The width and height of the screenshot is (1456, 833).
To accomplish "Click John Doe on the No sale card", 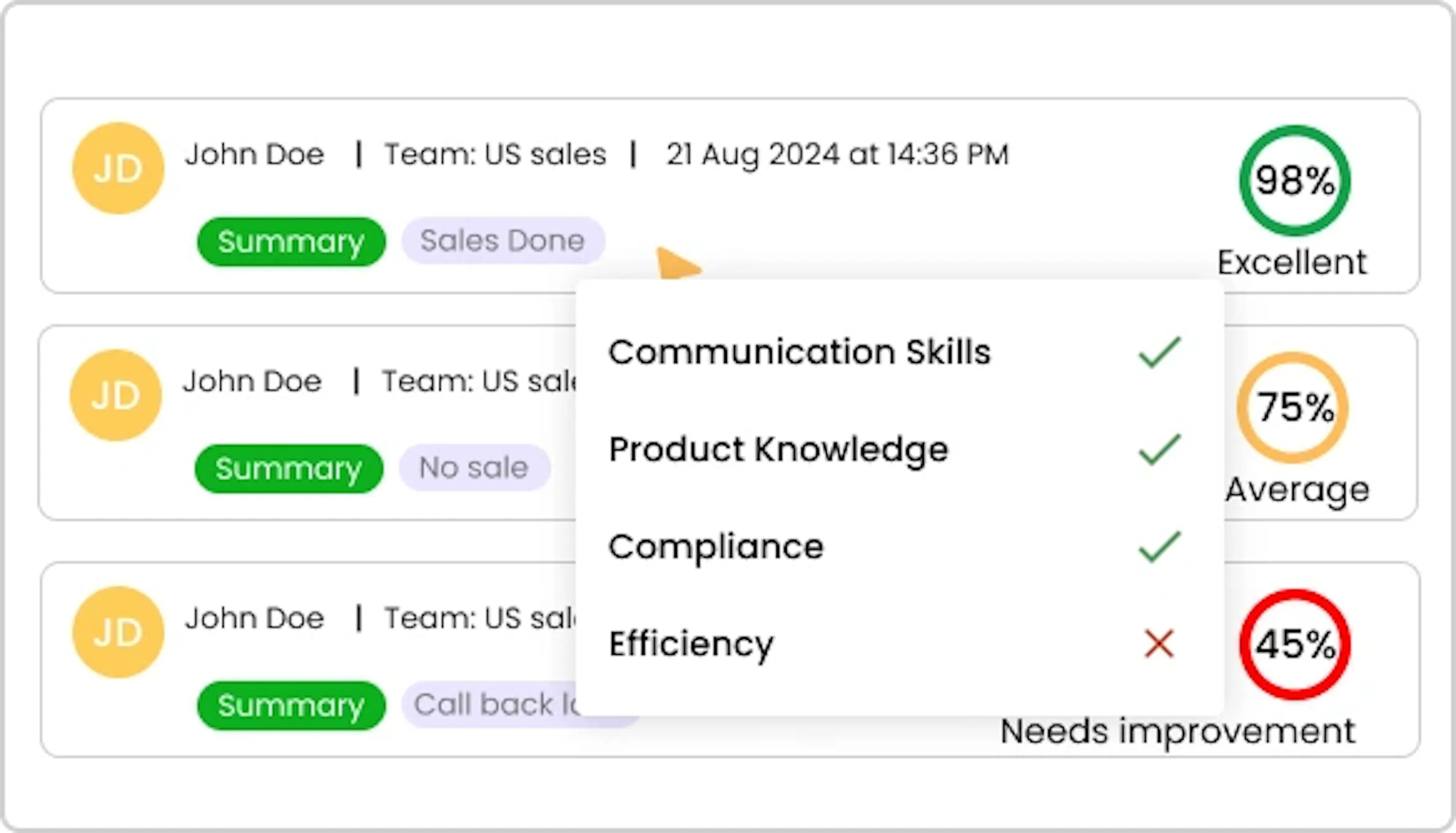I will tap(252, 381).
